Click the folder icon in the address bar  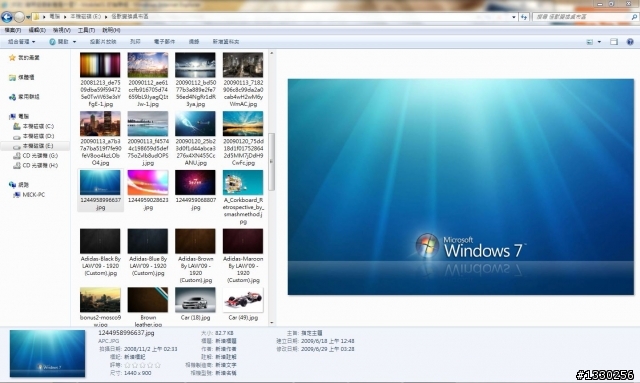click(36, 17)
